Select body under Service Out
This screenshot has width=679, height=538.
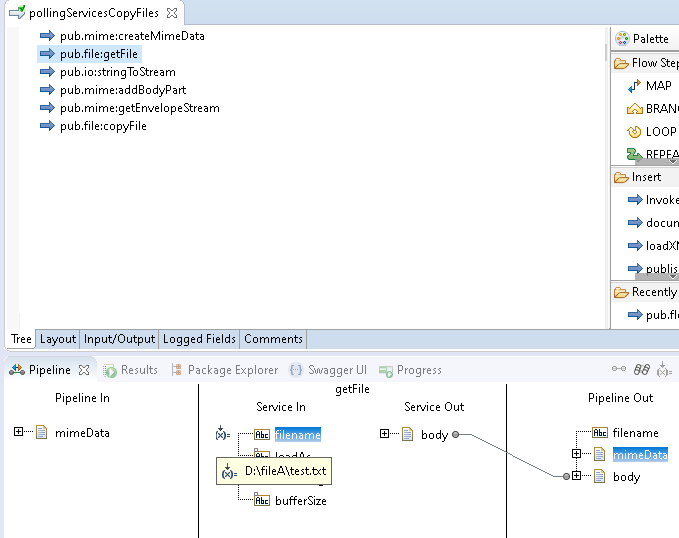(434, 434)
